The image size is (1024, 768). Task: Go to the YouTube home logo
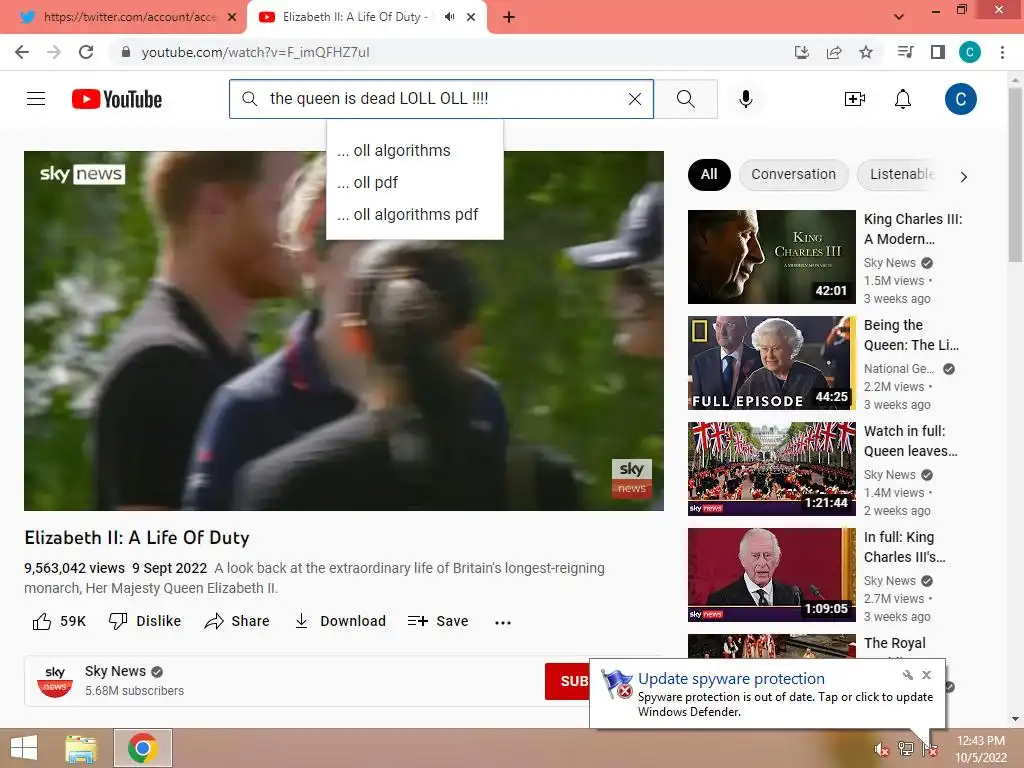pos(117,99)
